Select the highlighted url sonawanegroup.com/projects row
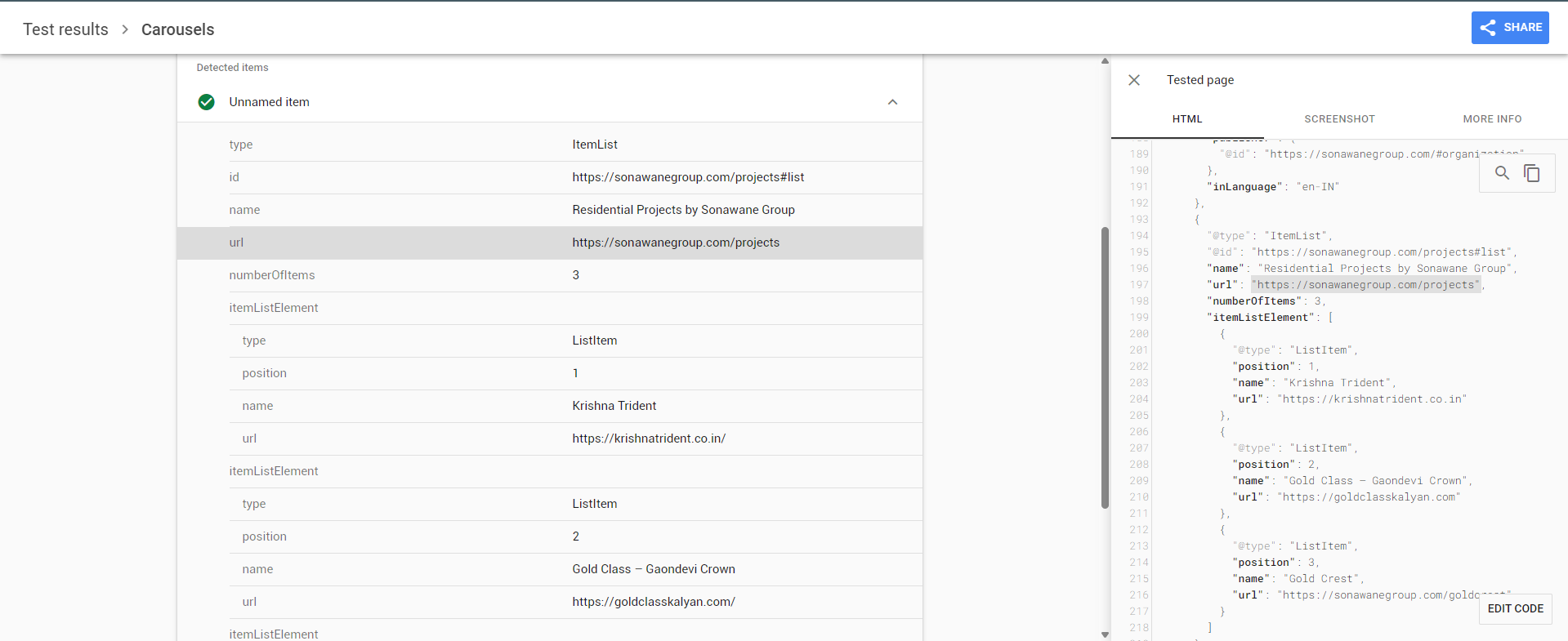1568x641 pixels. [550, 243]
